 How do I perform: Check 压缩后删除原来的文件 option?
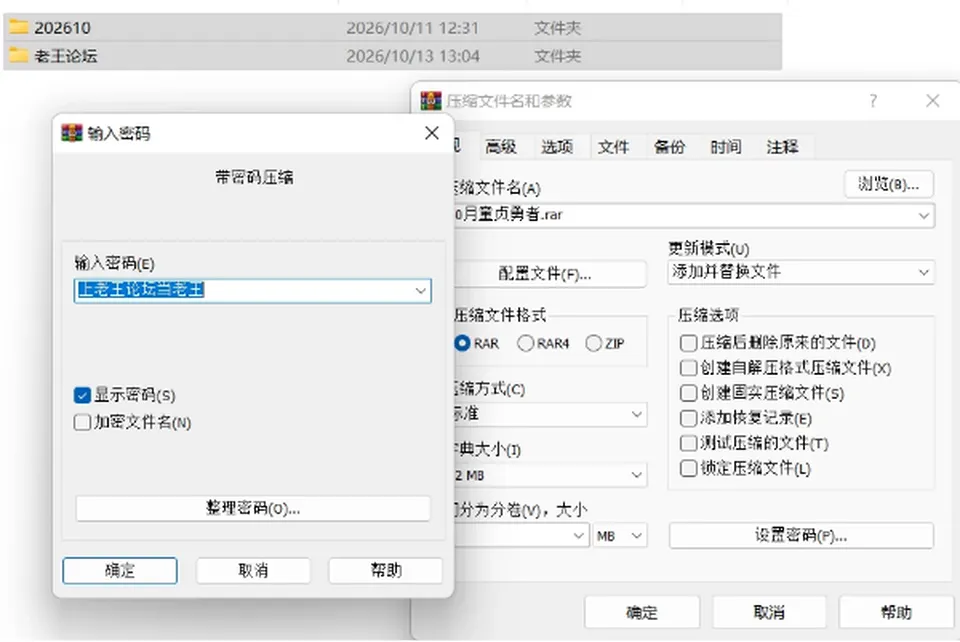click(x=688, y=343)
